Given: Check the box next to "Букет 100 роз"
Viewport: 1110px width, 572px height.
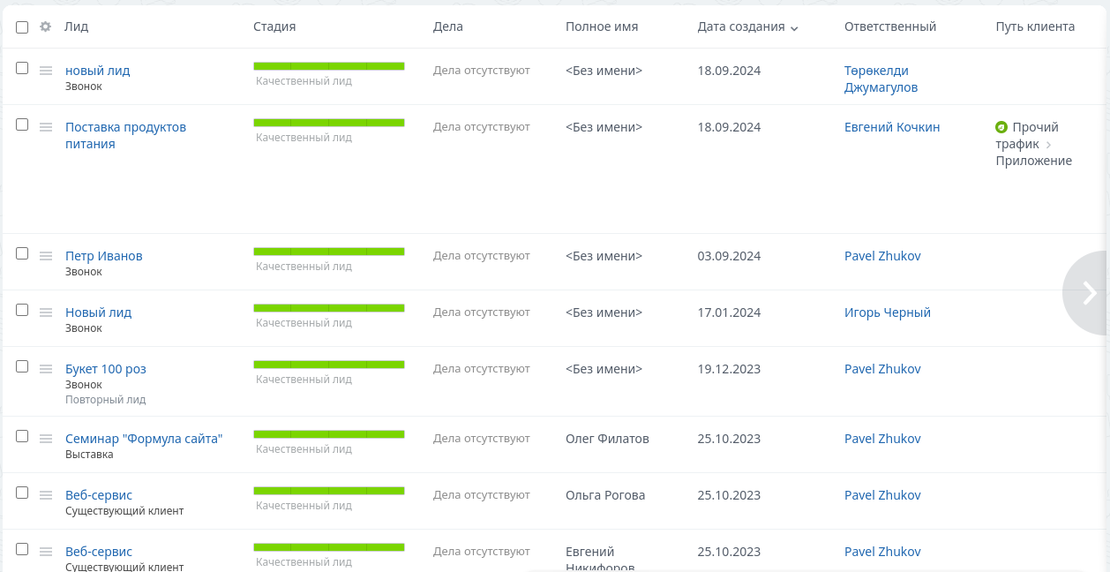Looking at the screenshot, I should (22, 367).
